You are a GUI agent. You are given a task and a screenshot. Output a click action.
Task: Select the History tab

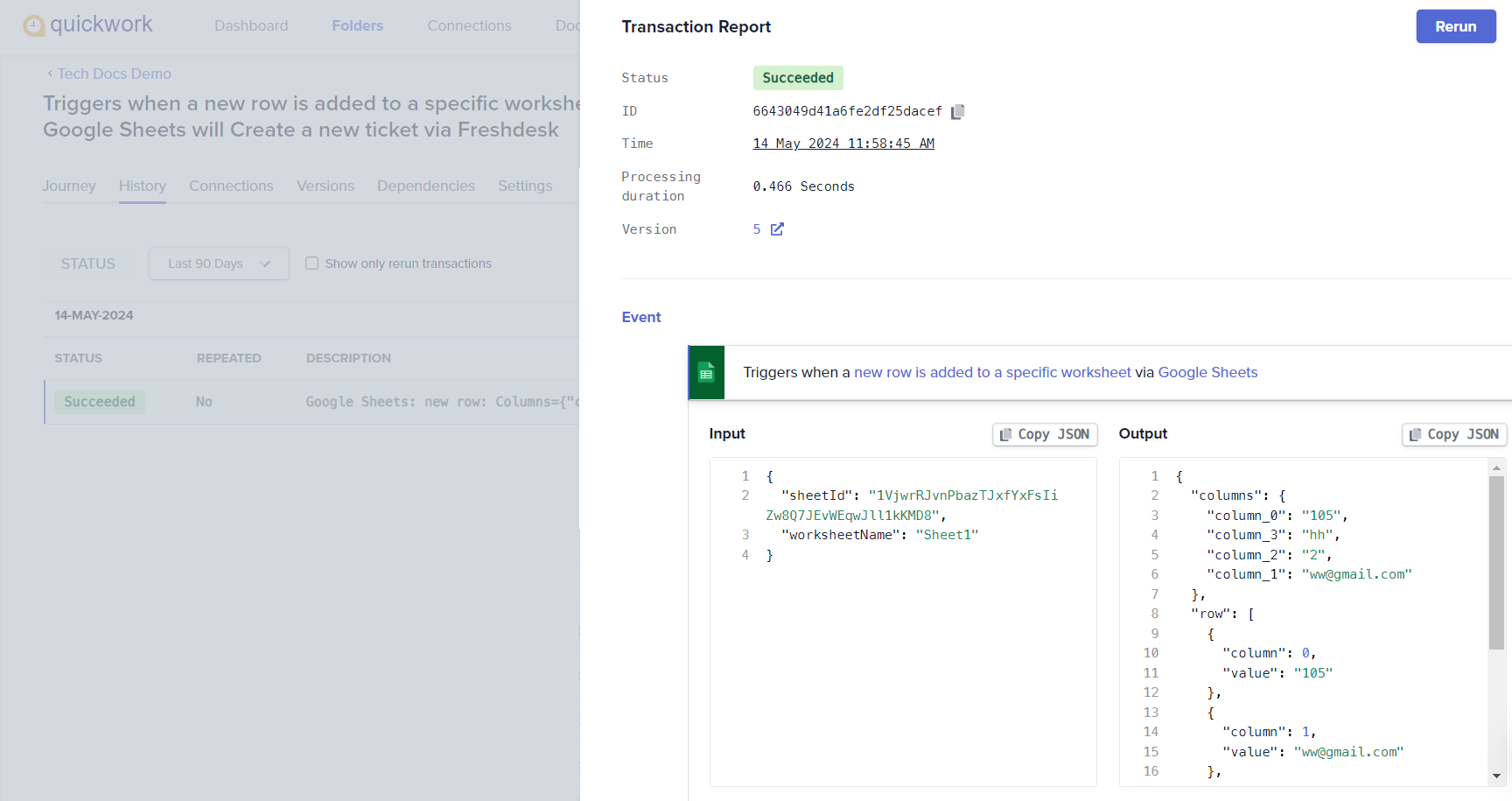pos(143,186)
